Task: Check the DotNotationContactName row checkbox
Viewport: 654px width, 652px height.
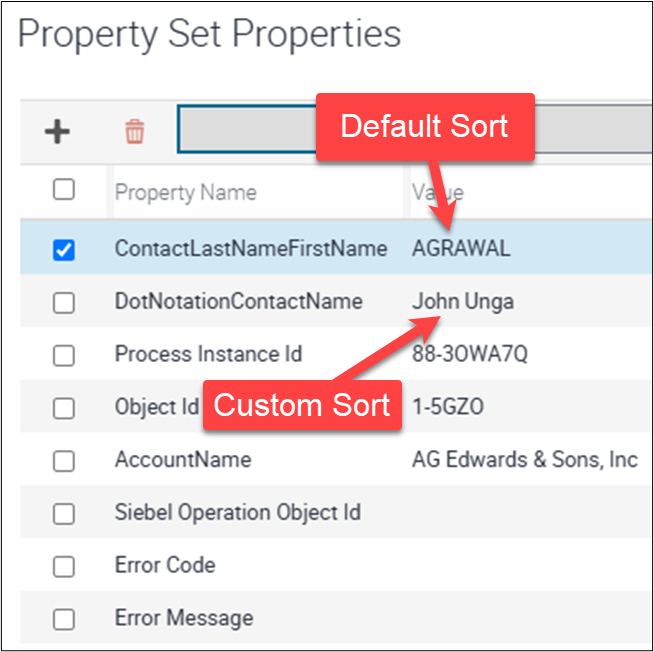Action: (x=63, y=303)
